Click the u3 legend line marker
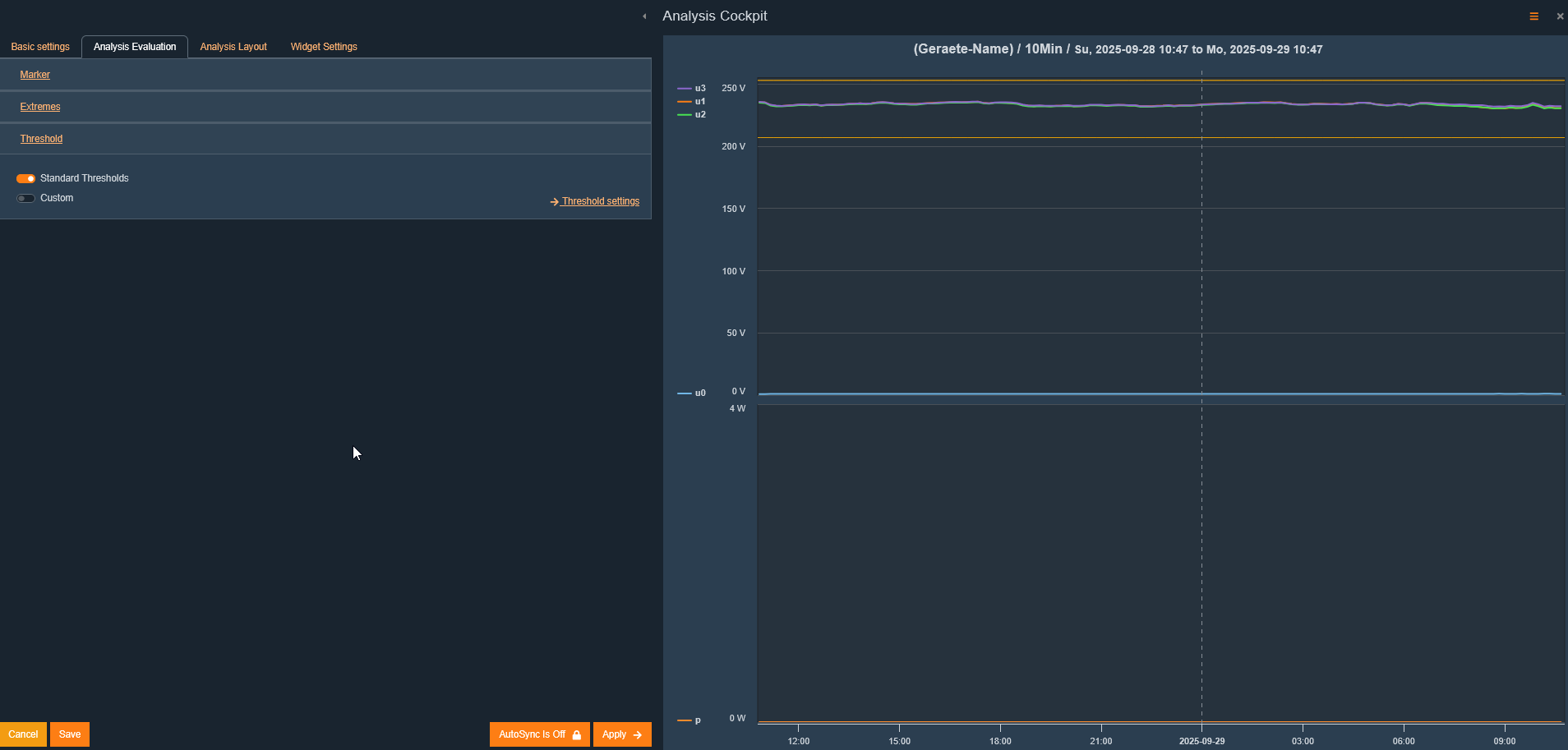 pyautogui.click(x=685, y=89)
